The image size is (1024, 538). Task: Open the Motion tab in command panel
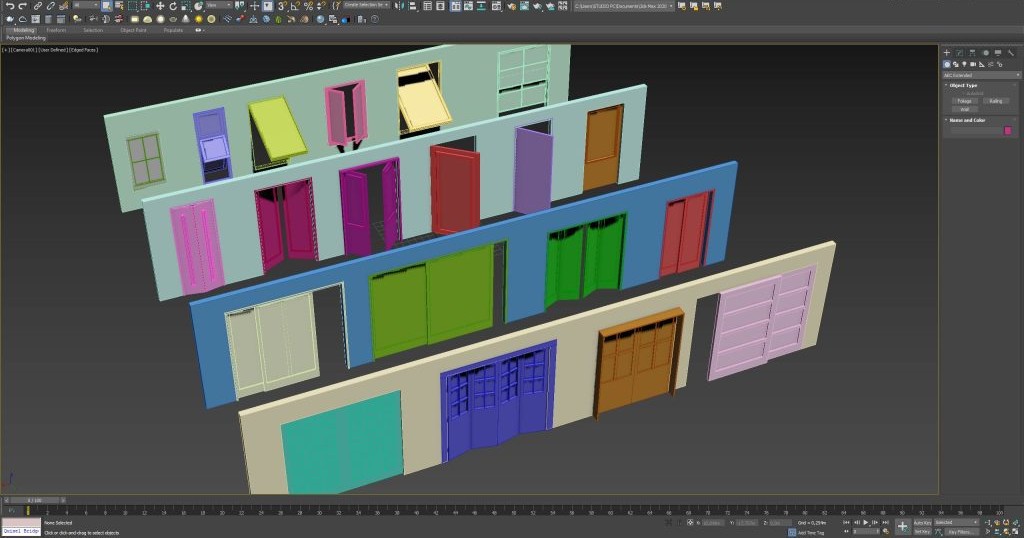tap(986, 53)
